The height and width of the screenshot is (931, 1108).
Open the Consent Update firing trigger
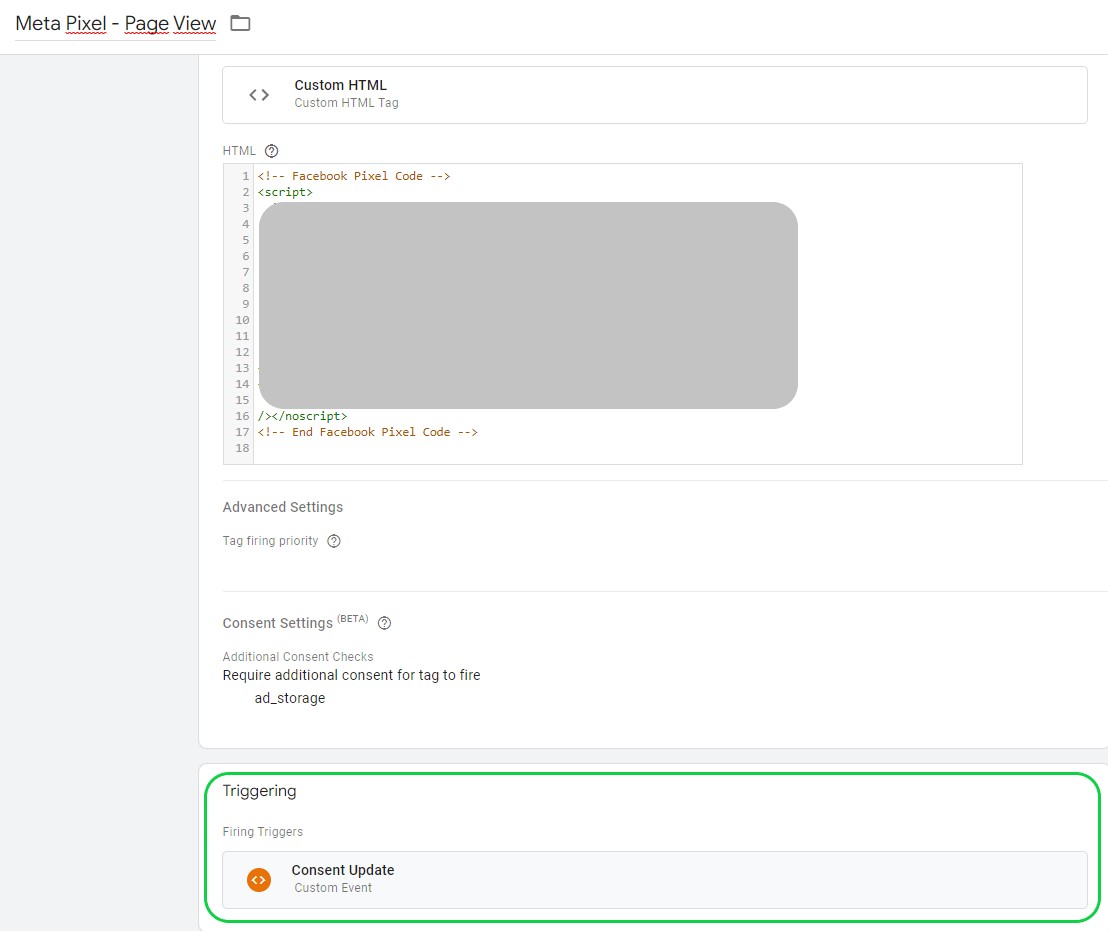coord(654,880)
